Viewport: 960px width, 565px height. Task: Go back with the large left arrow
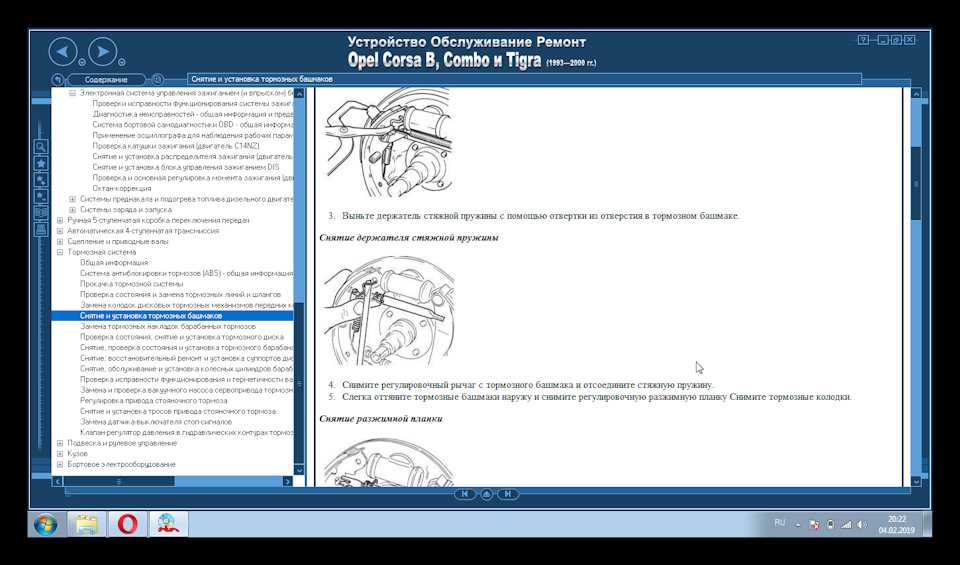pyautogui.click(x=63, y=52)
